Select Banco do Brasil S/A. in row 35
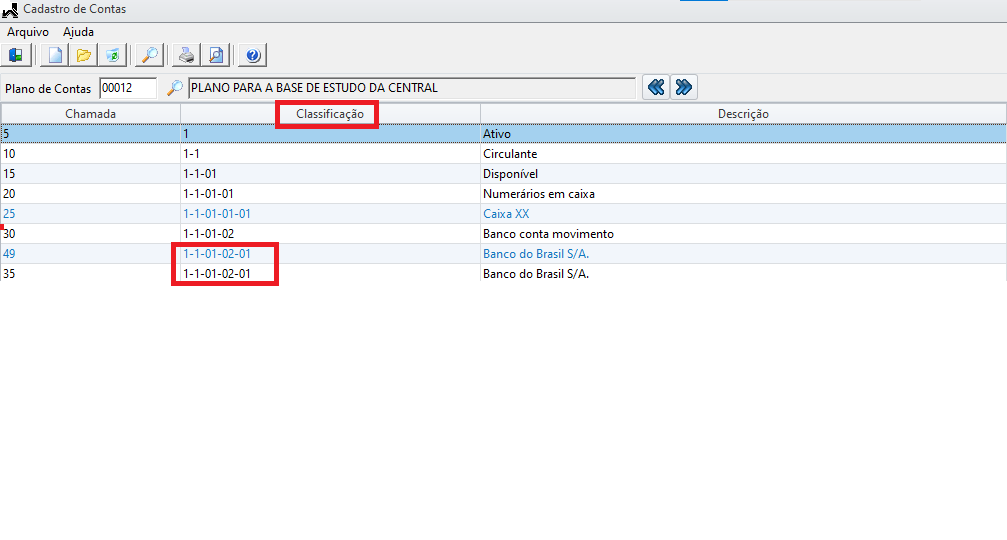1007x540 pixels. click(x=743, y=274)
